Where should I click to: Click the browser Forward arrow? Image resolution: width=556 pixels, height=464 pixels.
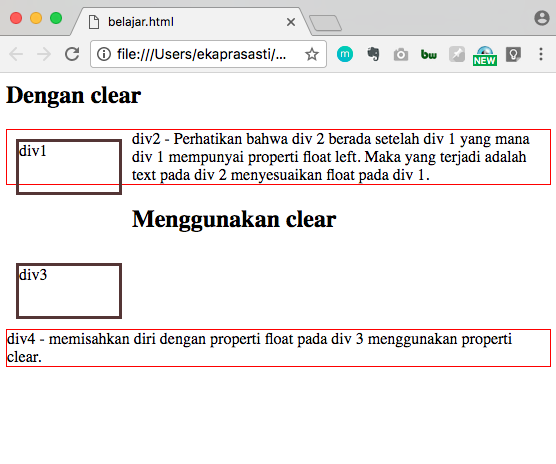click(44, 54)
